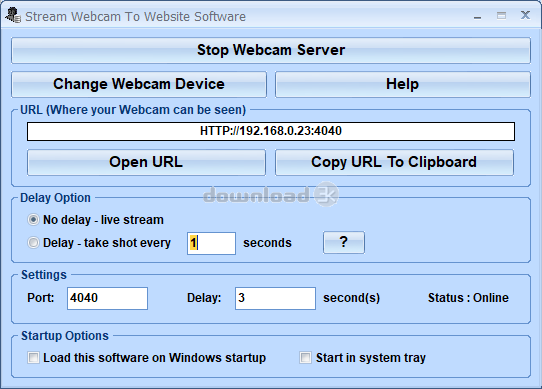The height and width of the screenshot is (389, 542).
Task: Click the Settings group title
Action: 44,275
